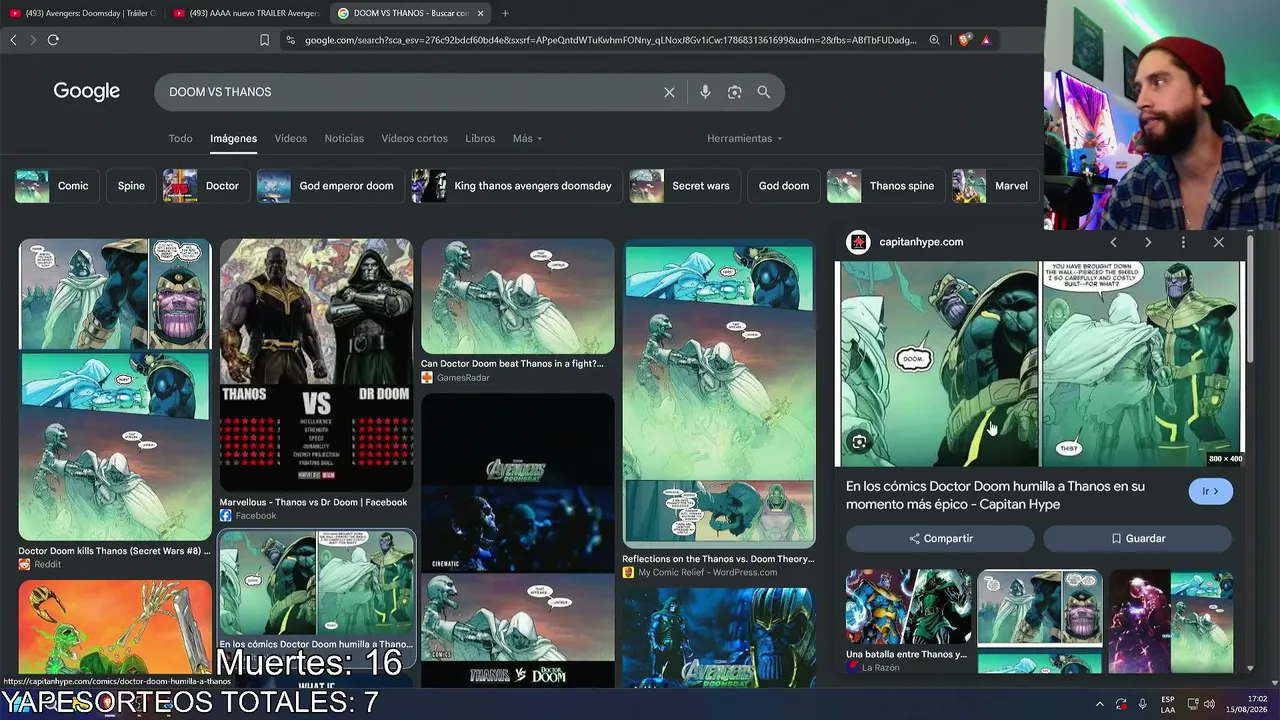The height and width of the screenshot is (720, 1280).
Task: Click inside the Google search input field
Action: (x=410, y=92)
